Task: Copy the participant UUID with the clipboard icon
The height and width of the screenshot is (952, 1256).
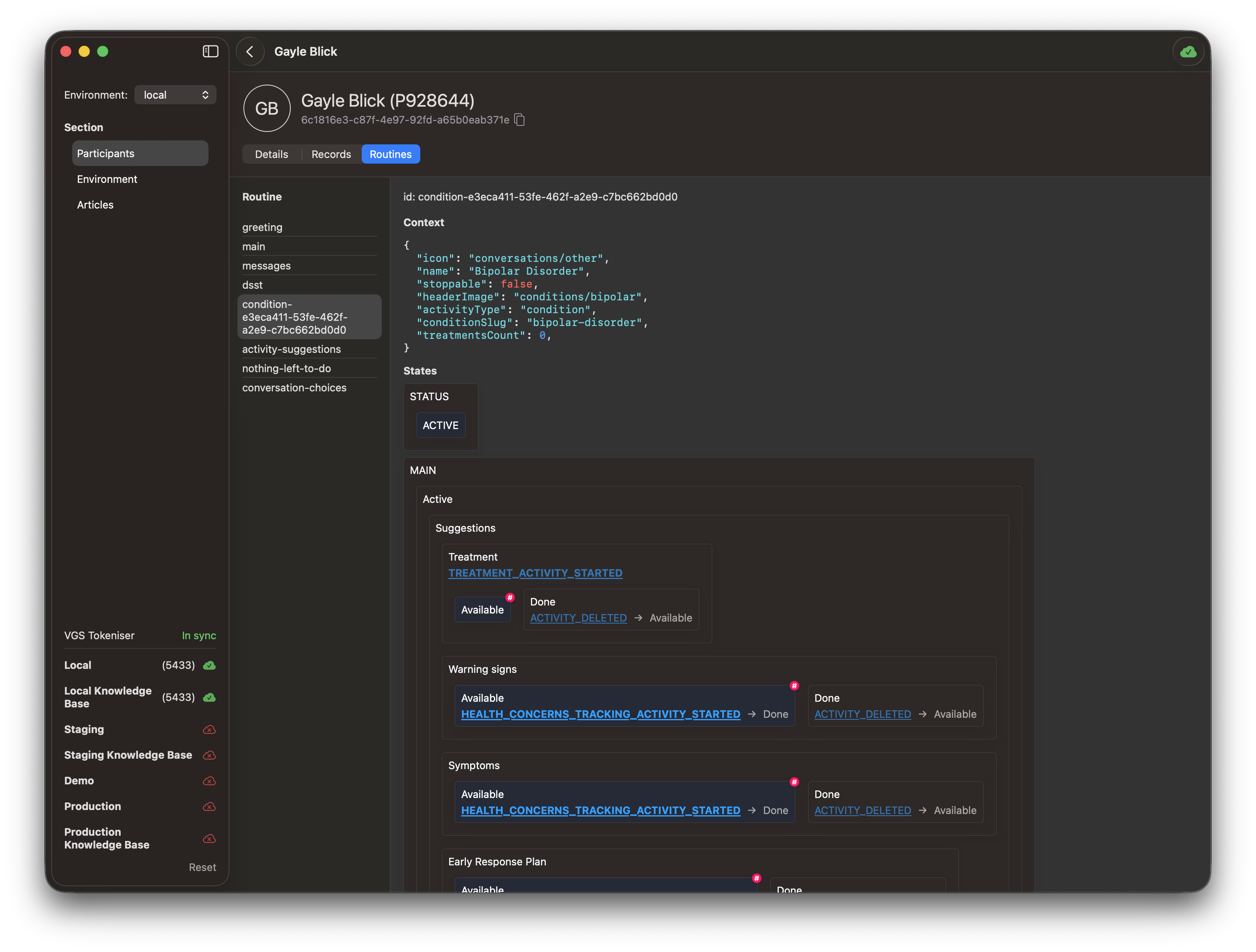Action: point(519,120)
